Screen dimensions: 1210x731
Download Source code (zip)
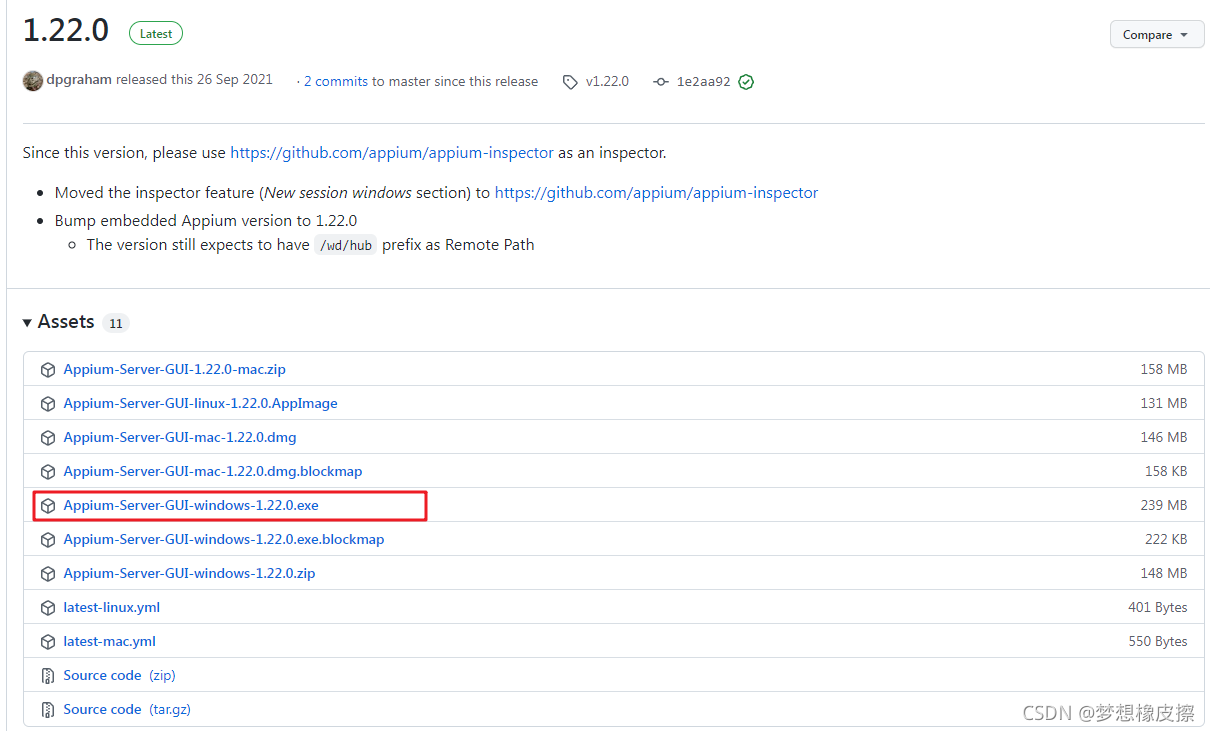pos(120,675)
